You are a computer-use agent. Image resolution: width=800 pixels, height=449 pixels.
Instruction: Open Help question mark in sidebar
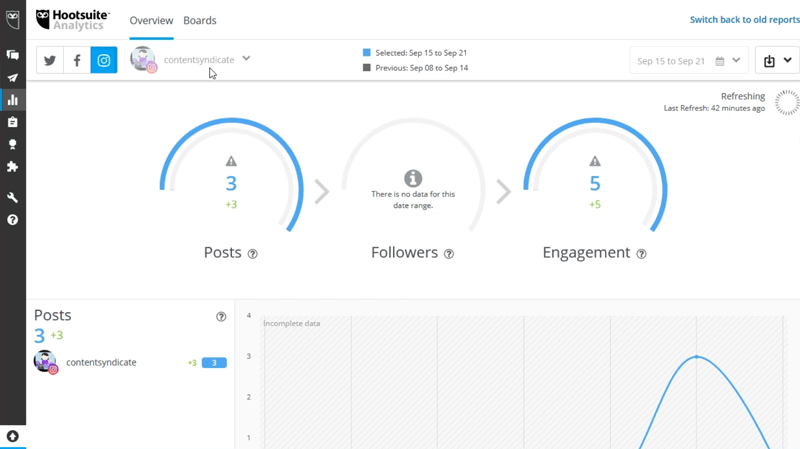13,220
